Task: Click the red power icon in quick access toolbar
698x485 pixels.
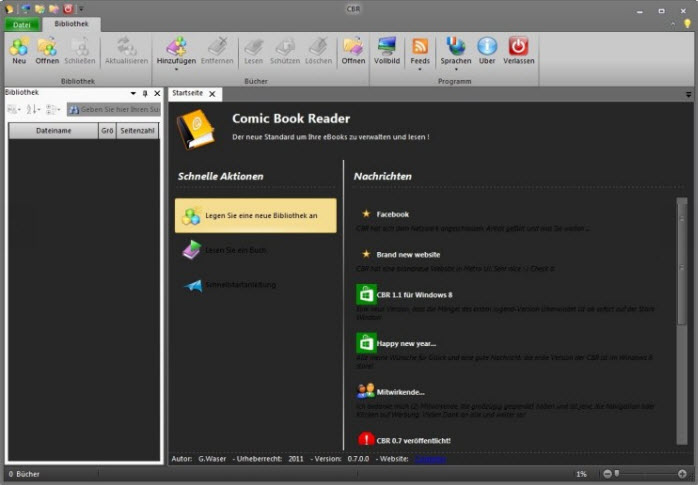Action: point(68,8)
